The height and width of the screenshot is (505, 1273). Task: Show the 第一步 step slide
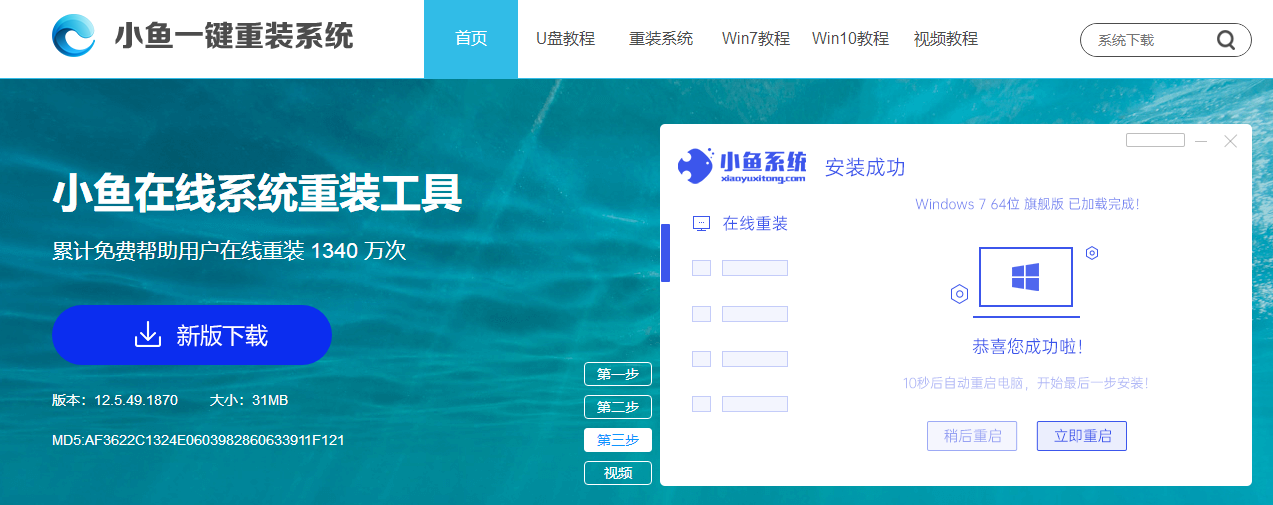[618, 374]
